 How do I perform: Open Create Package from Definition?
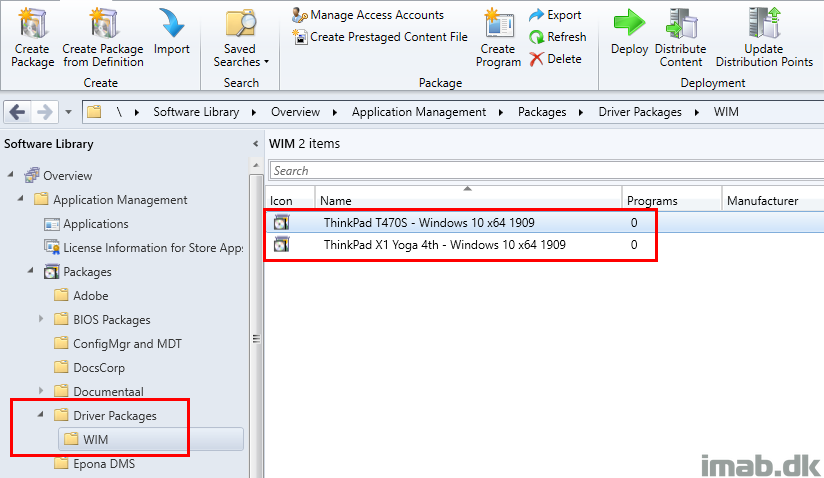pos(102,38)
